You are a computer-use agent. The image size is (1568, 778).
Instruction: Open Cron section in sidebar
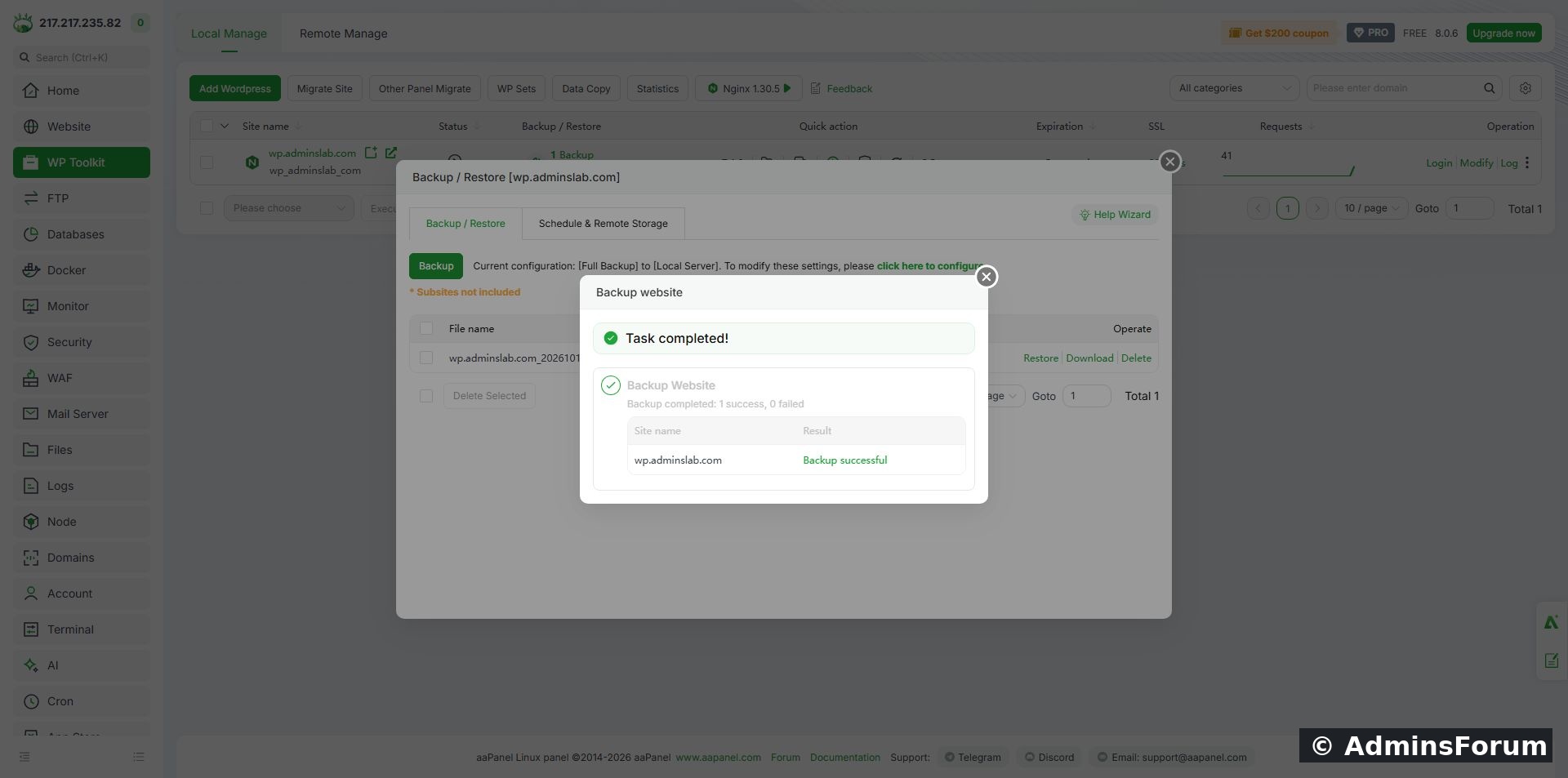coord(82,701)
